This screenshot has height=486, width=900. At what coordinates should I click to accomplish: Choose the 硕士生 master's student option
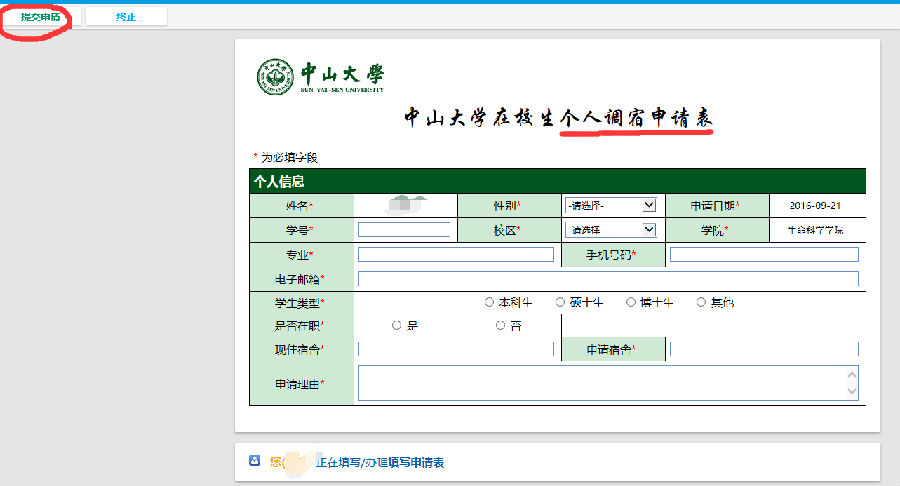(x=560, y=302)
